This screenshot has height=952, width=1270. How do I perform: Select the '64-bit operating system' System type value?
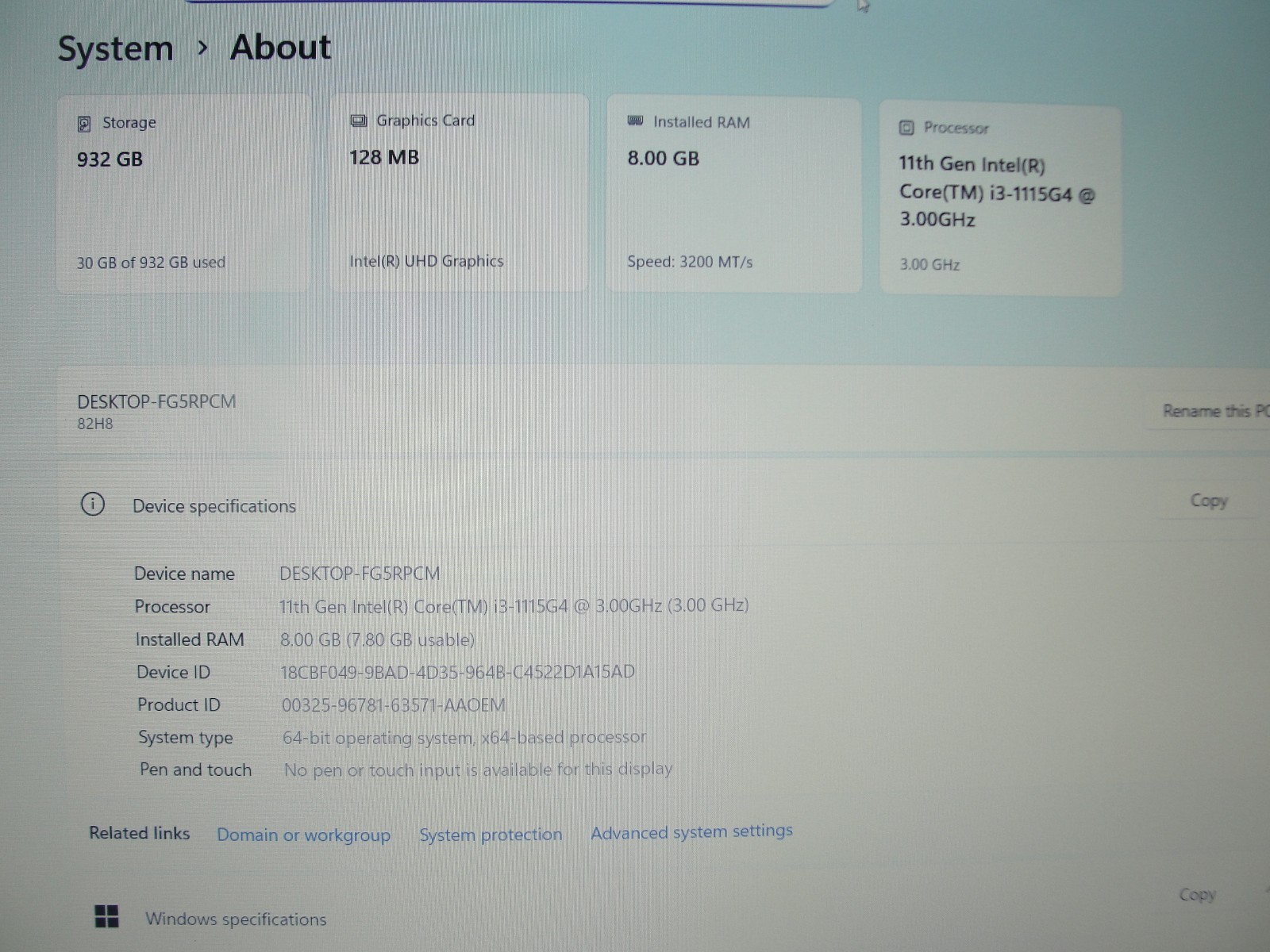[x=465, y=737]
